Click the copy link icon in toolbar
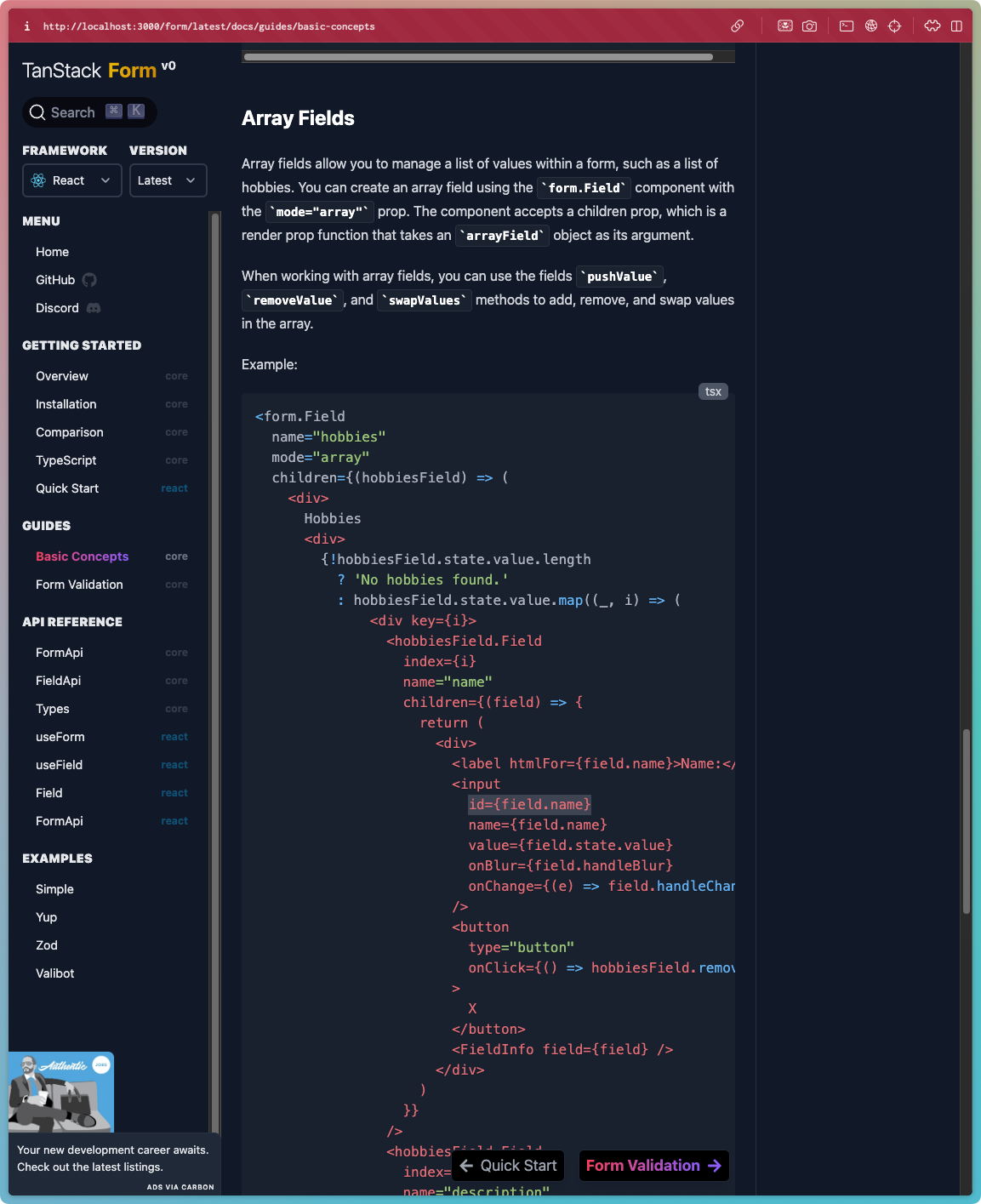This screenshot has height=1204, width=981. point(738,26)
